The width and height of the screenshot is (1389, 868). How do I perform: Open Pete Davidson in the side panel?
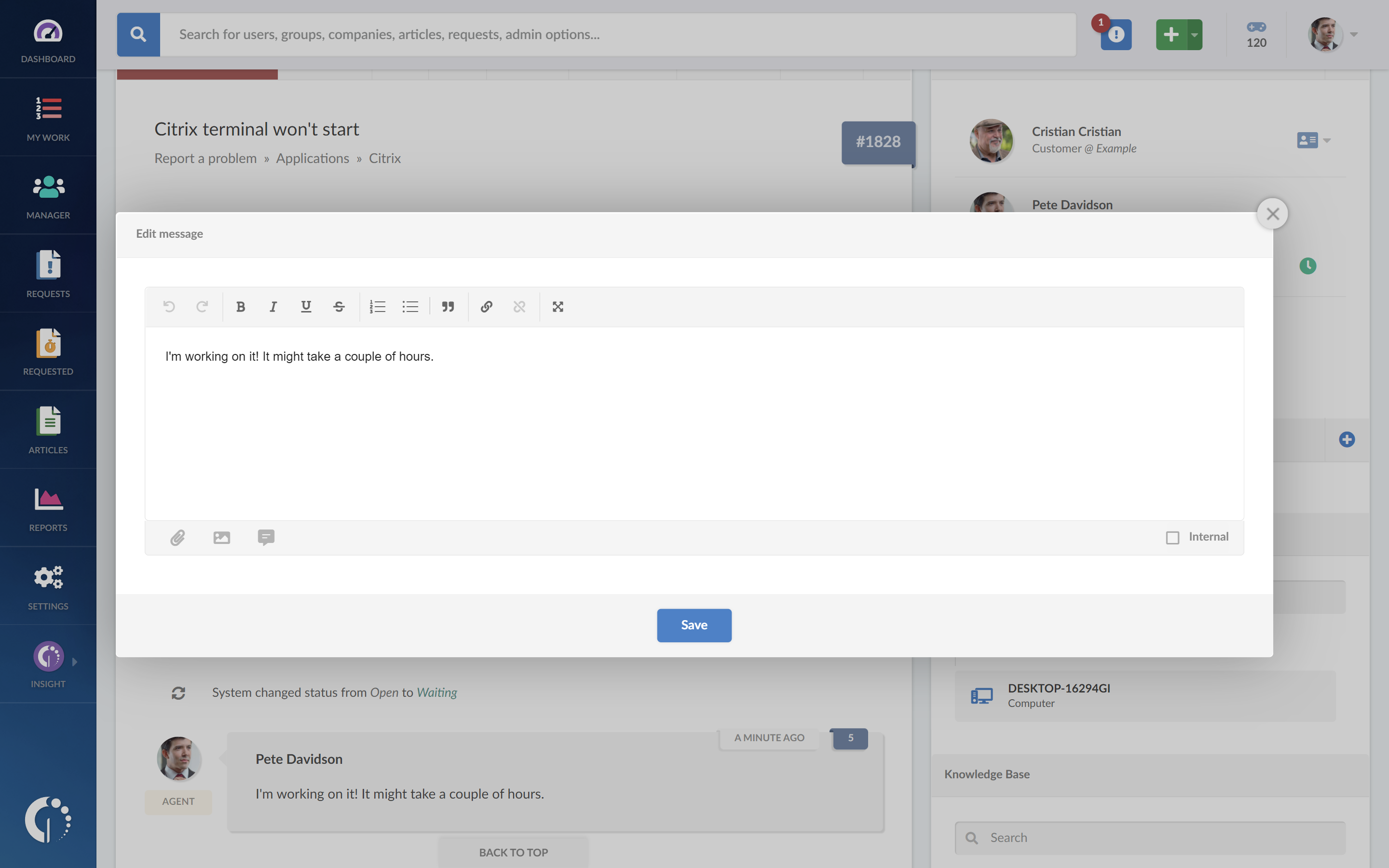(x=1072, y=205)
